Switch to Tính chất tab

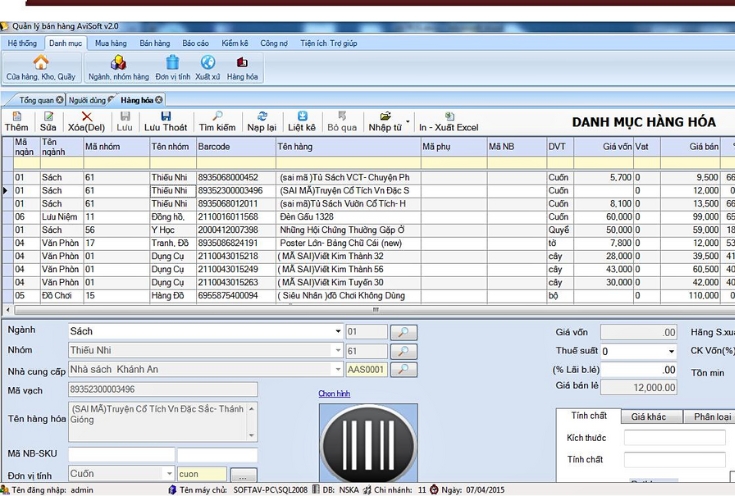(x=589, y=416)
